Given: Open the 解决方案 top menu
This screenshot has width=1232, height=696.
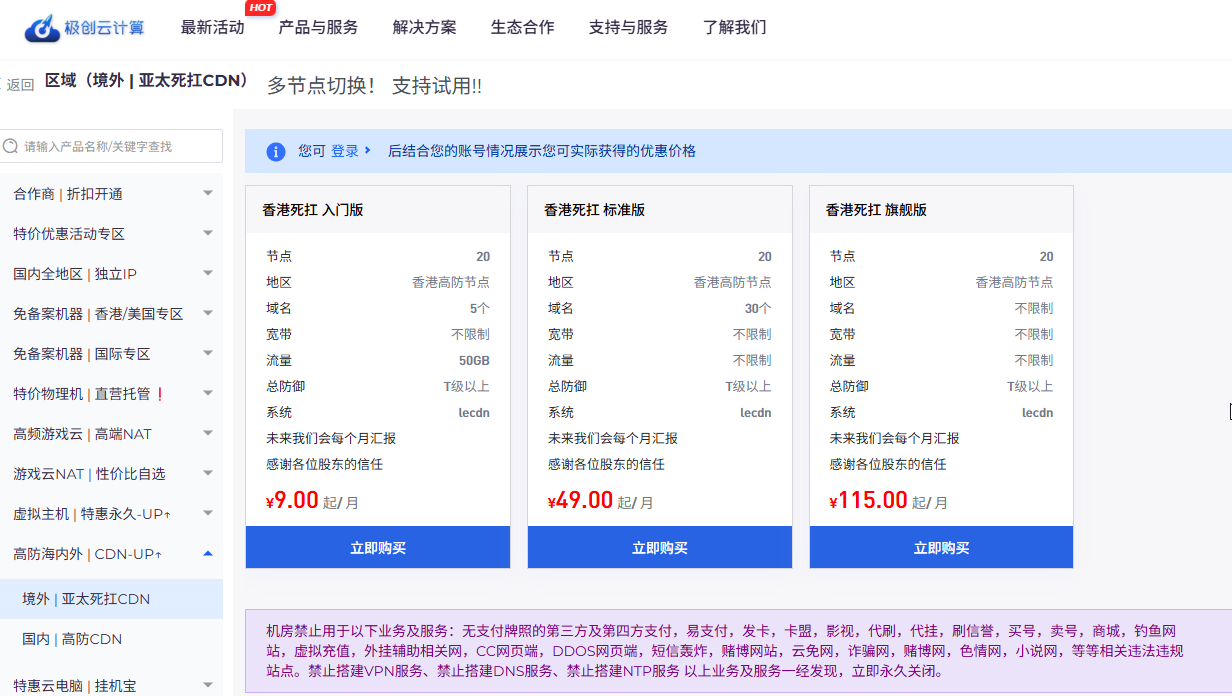Looking at the screenshot, I should pyautogui.click(x=424, y=28).
